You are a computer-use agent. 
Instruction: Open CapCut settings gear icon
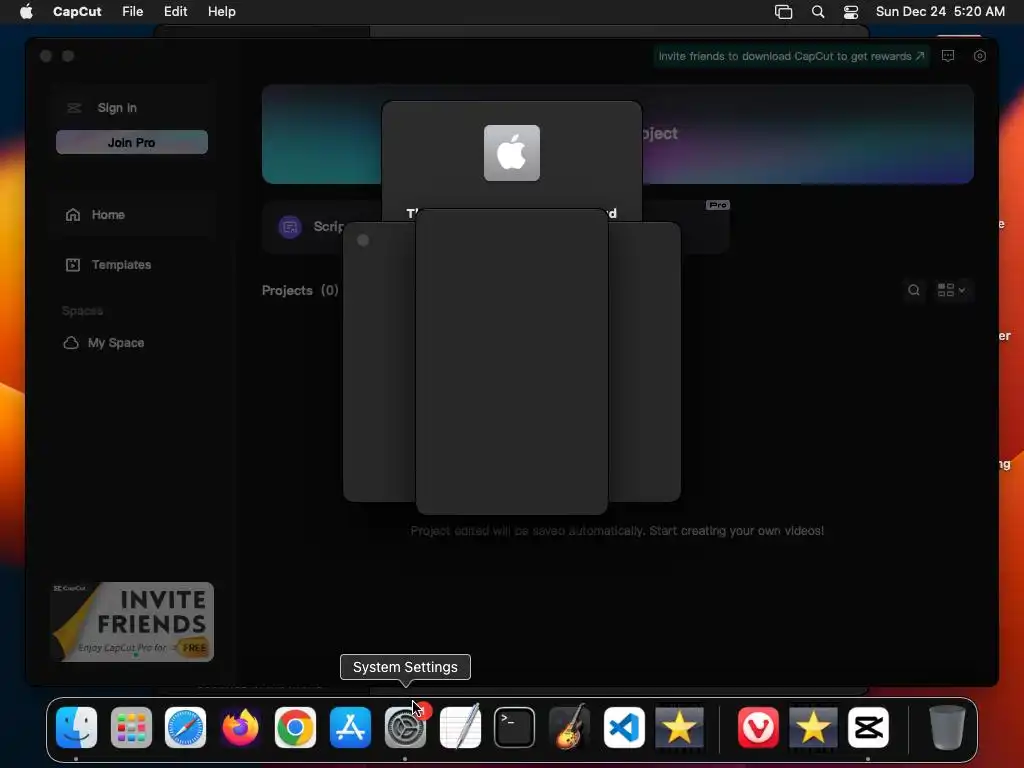980,56
